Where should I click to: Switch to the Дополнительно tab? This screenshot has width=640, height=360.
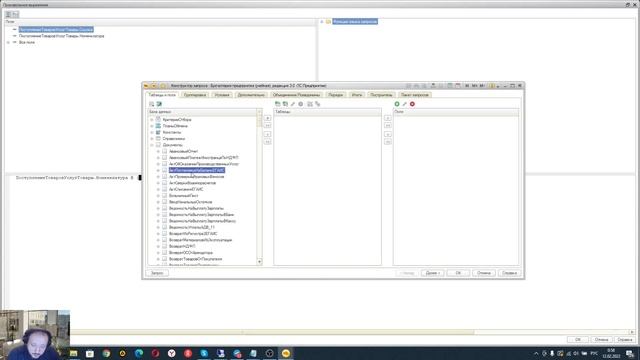(x=251, y=95)
